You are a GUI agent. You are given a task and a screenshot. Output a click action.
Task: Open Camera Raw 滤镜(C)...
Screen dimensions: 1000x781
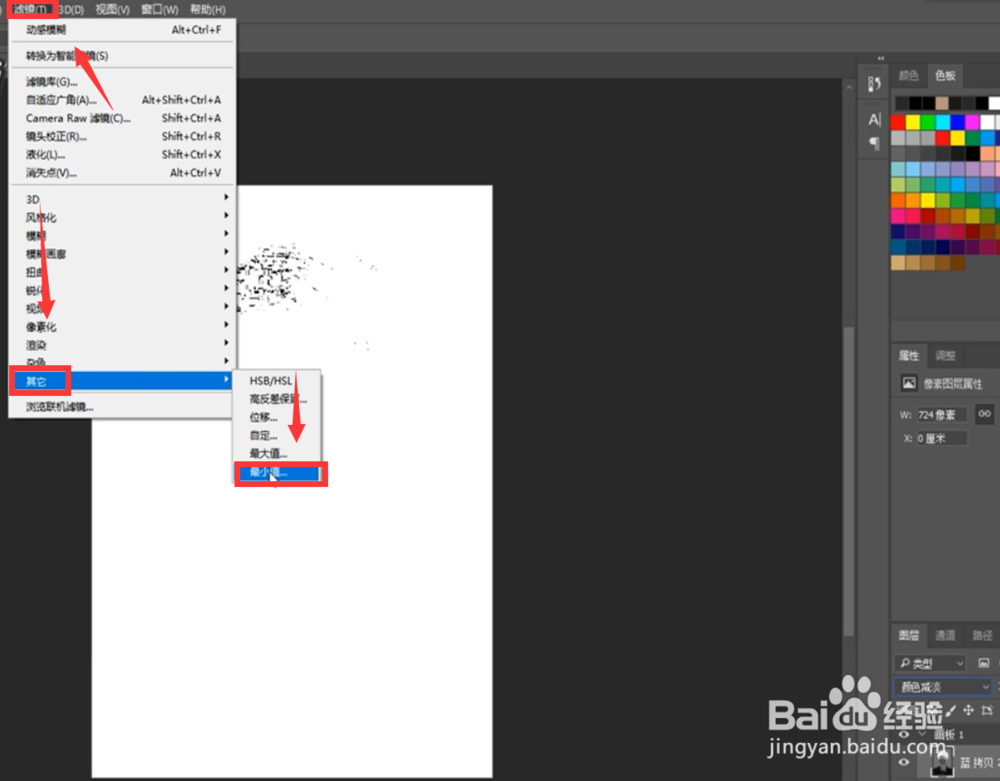coord(121,118)
